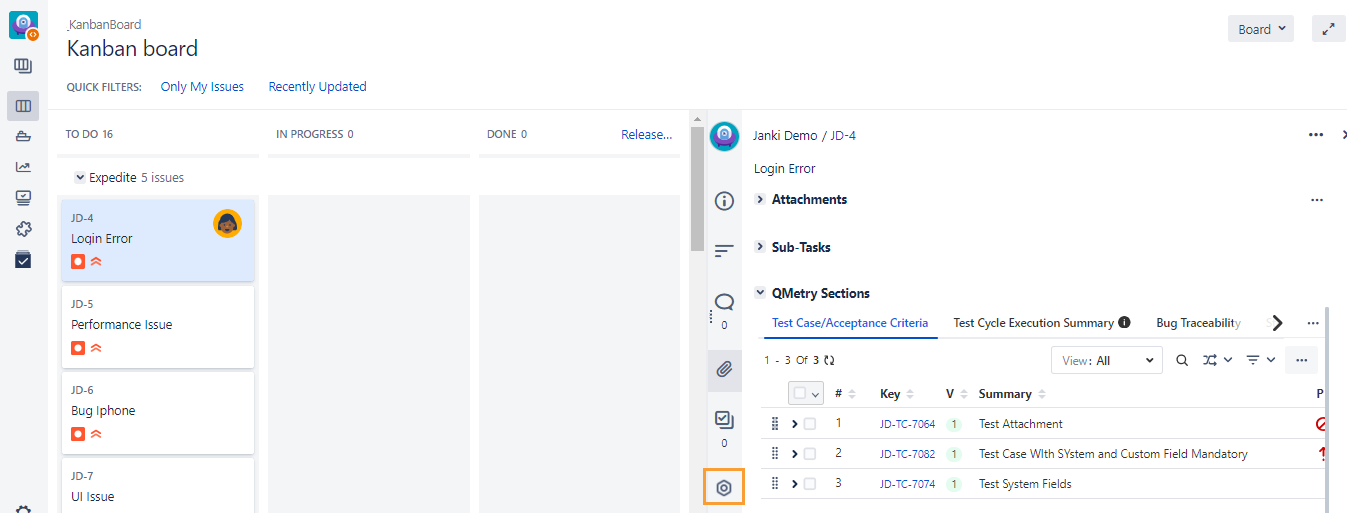Open the QMetry hexagon icon in the detail panel

click(725, 488)
